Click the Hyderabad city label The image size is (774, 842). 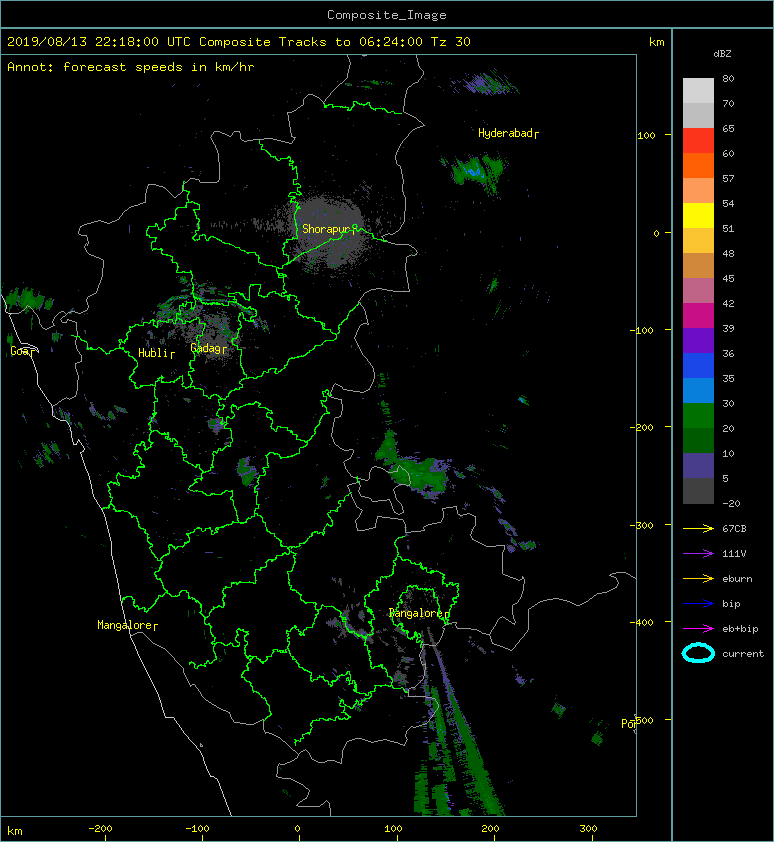click(508, 133)
